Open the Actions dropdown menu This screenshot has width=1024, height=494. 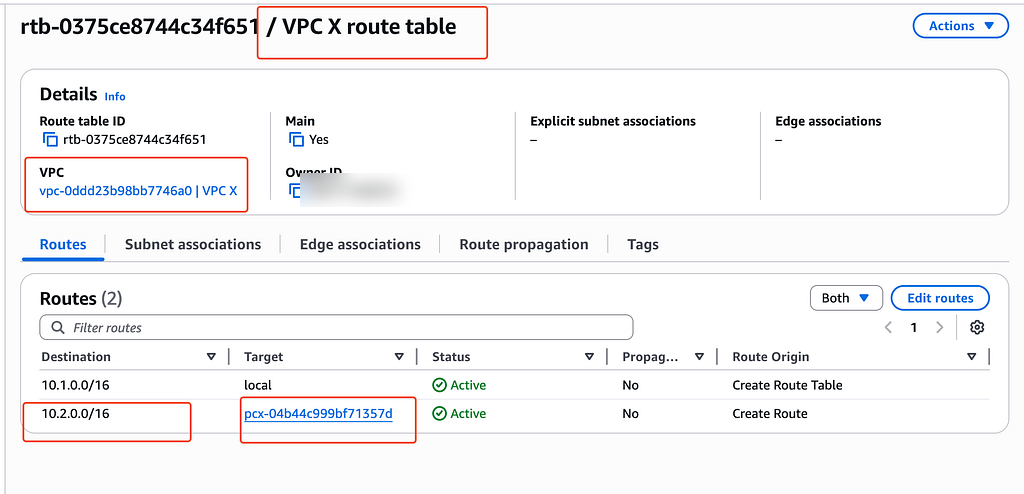(x=961, y=26)
